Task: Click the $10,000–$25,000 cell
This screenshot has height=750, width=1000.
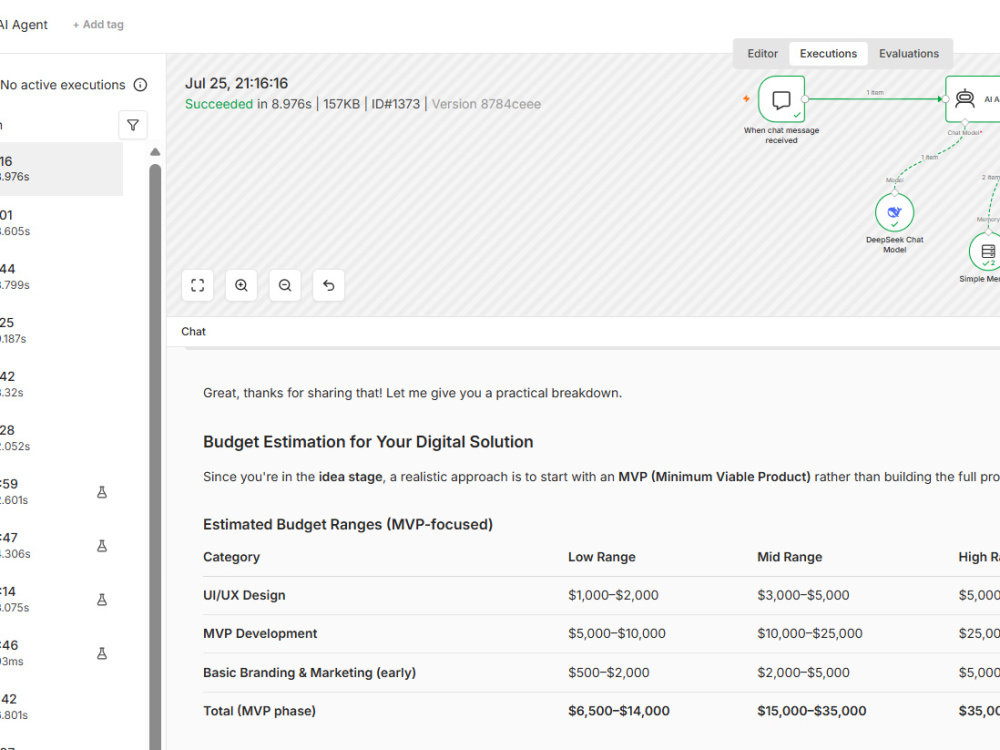Action: pyautogui.click(x=810, y=633)
